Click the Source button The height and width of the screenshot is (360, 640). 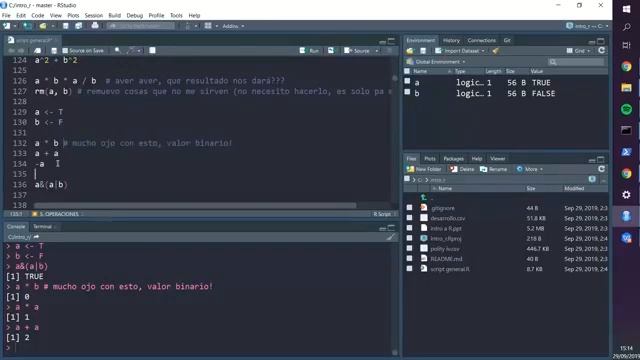[357, 51]
